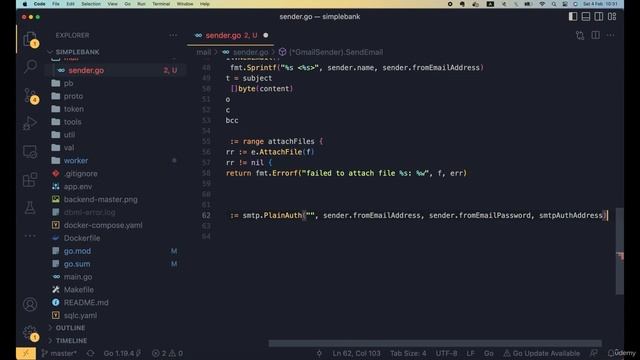Open the Dockerfile
Screen dimensions: 640x360
(82, 238)
